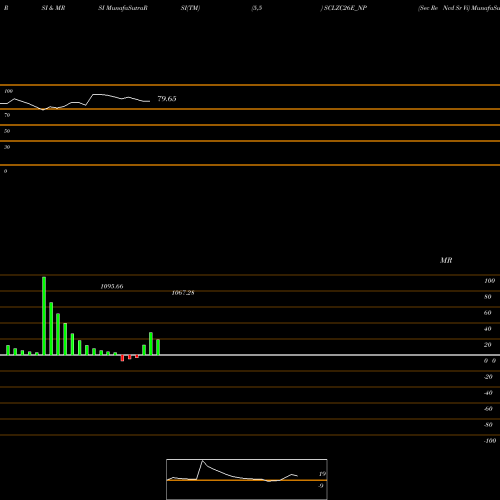
Task: Click the 1067.28 price label
Action: click(183, 293)
